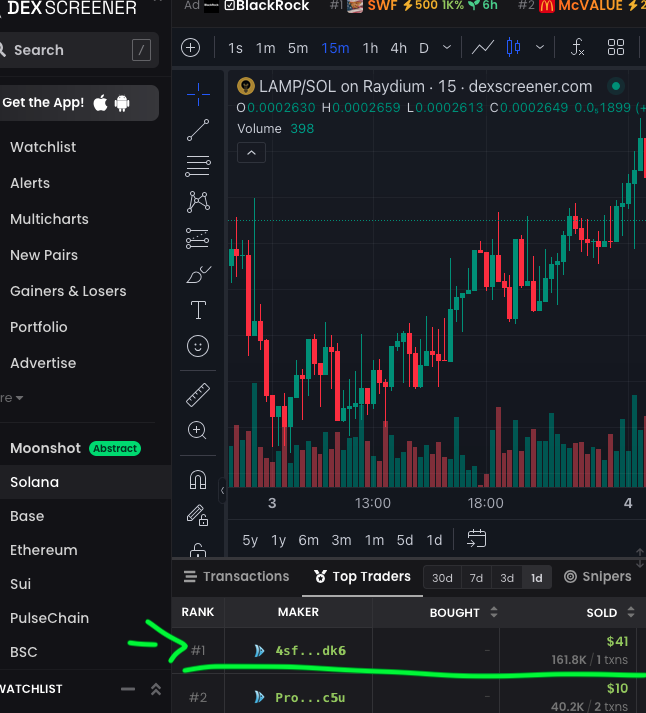Select the crosshair cursor tool
This screenshot has height=713, width=646.
pyautogui.click(x=198, y=94)
